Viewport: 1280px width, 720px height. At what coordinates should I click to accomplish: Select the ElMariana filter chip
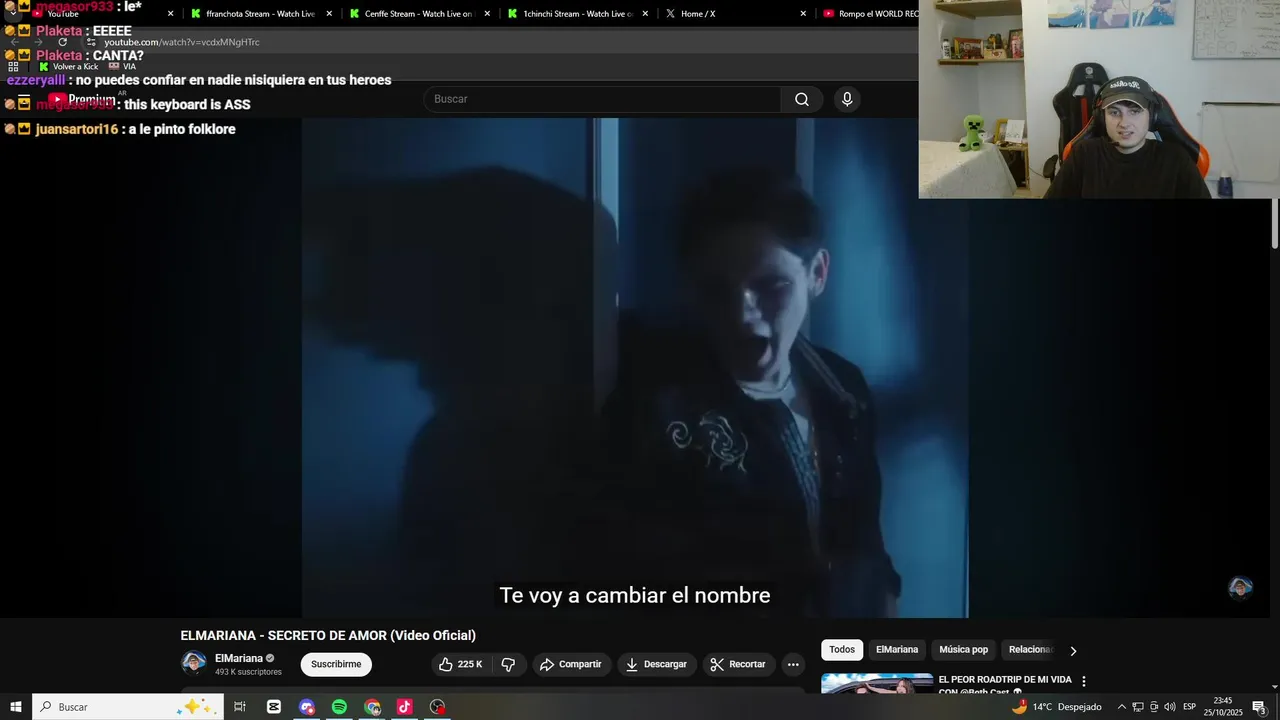(x=897, y=650)
